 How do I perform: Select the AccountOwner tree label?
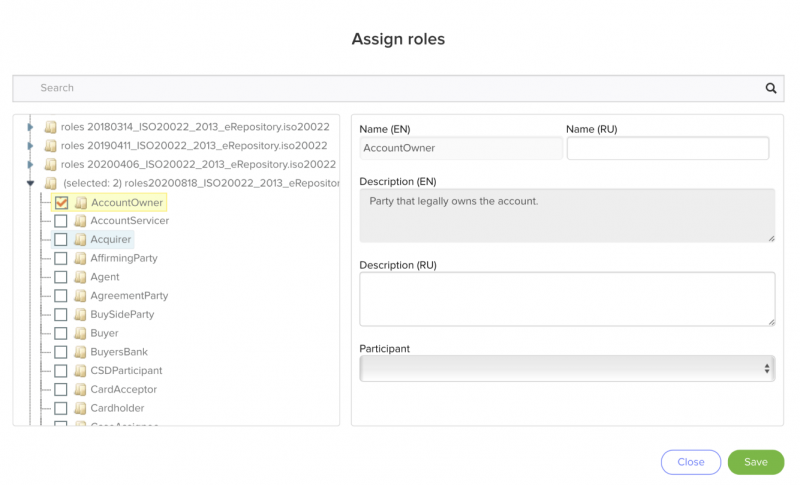click(x=127, y=203)
